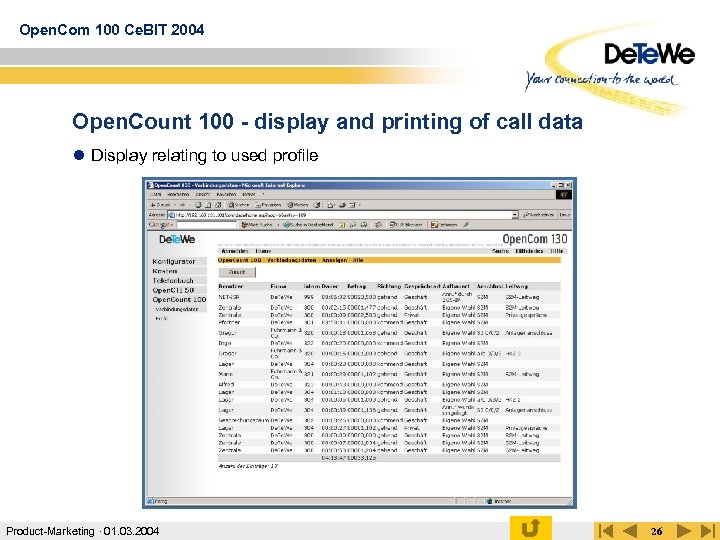Select Profil sidebar subitem
This screenshot has width=720, height=540.
pos(162,318)
